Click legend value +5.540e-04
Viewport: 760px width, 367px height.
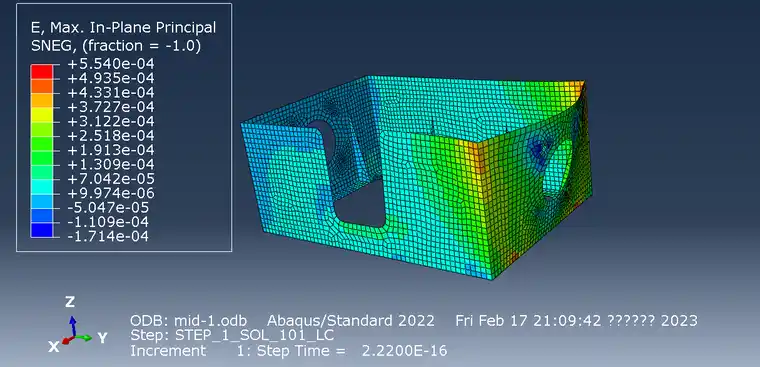[x=112, y=64]
